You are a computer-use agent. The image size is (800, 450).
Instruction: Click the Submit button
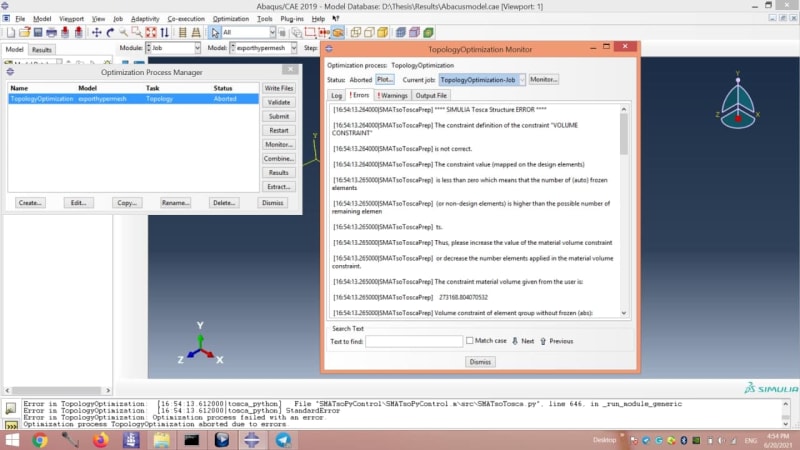click(279, 116)
